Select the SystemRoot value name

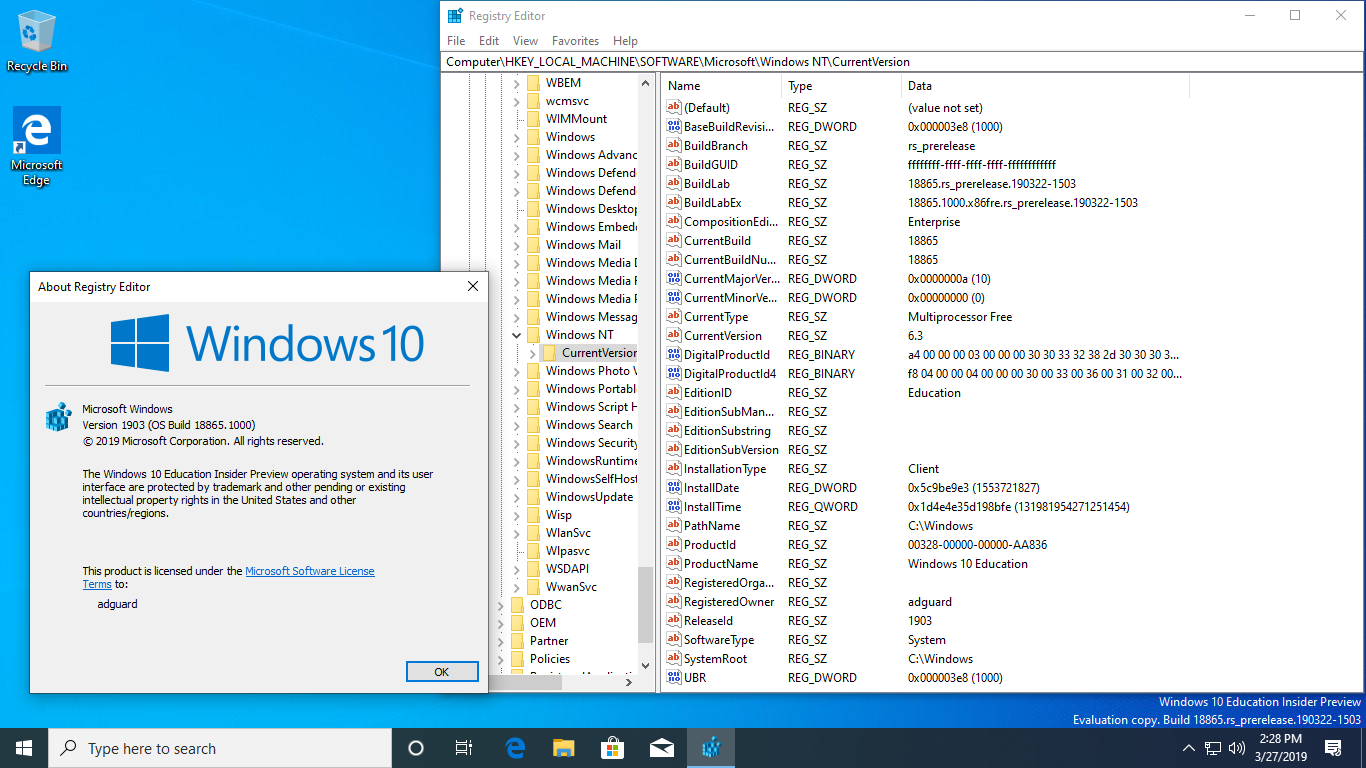tap(715, 659)
